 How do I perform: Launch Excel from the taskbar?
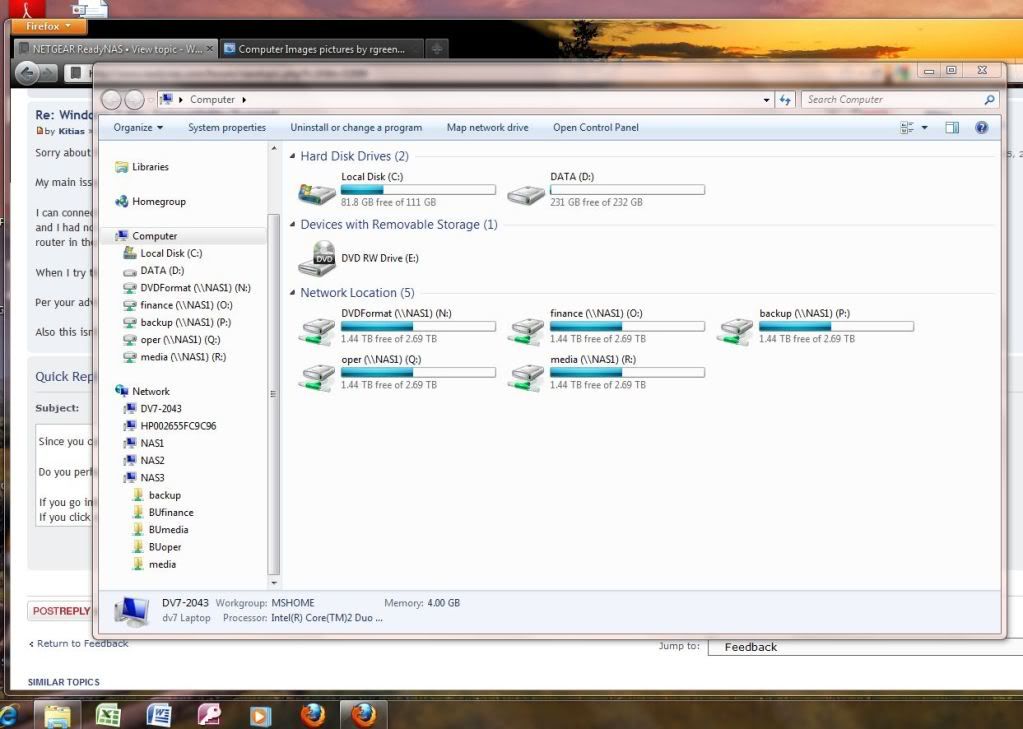(108, 715)
